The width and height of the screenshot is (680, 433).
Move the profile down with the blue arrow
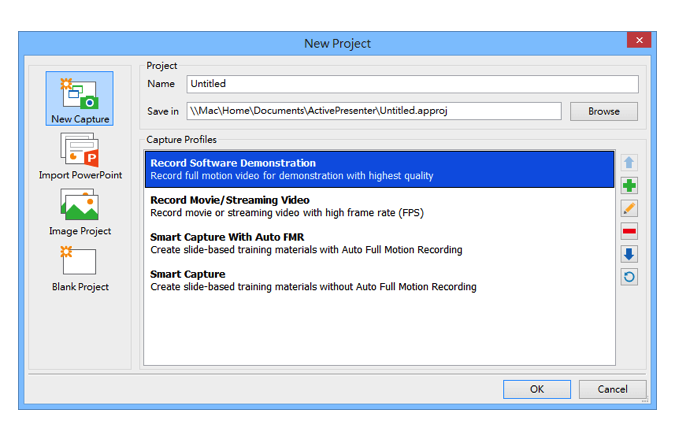click(629, 254)
